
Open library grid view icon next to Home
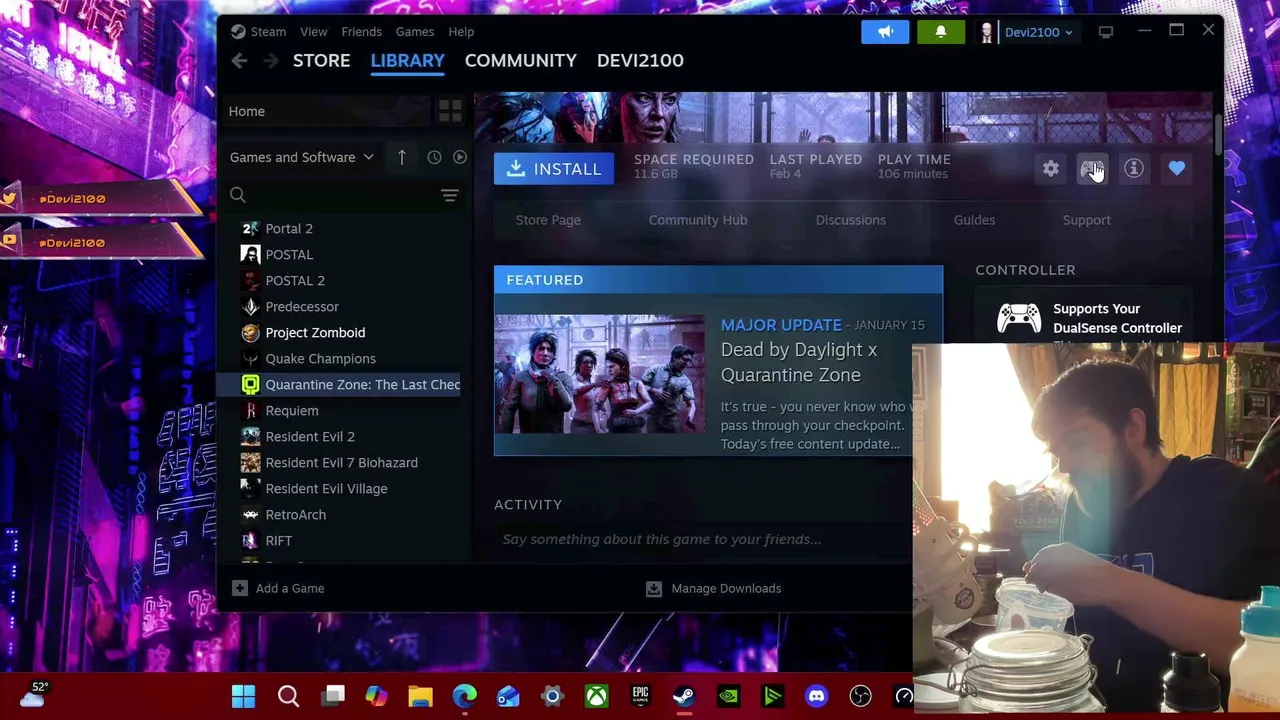pyautogui.click(x=450, y=111)
